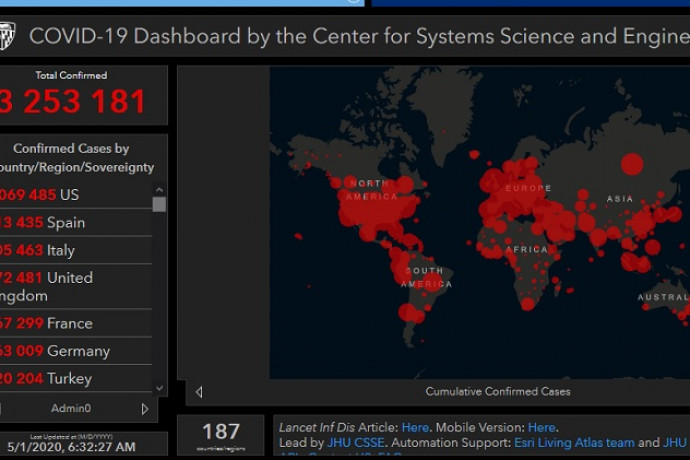Image resolution: width=690 pixels, height=460 pixels.
Task: Select France in confirmed cases list
Action: [x=75, y=323]
